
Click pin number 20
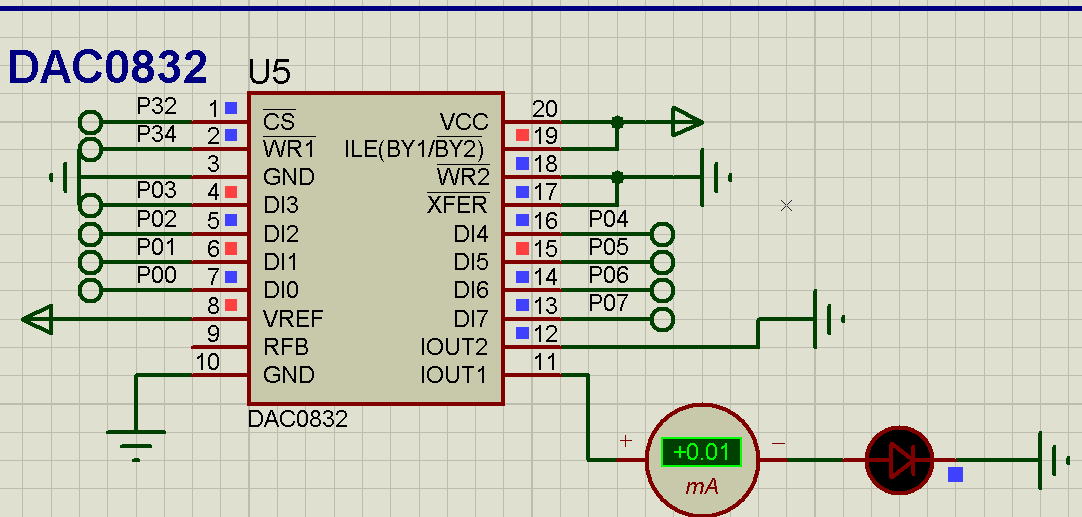pos(545,108)
